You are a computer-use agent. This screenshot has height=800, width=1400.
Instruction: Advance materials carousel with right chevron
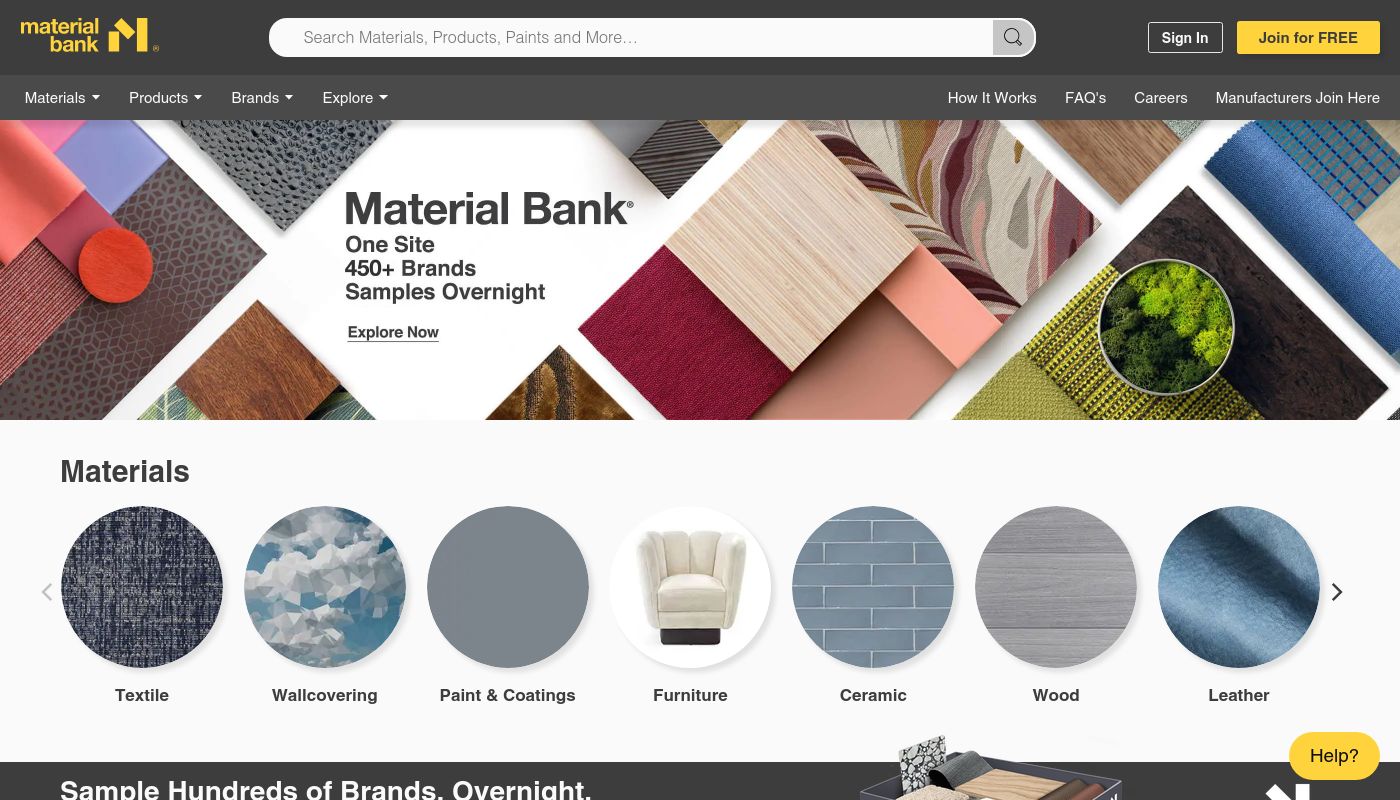1337,592
